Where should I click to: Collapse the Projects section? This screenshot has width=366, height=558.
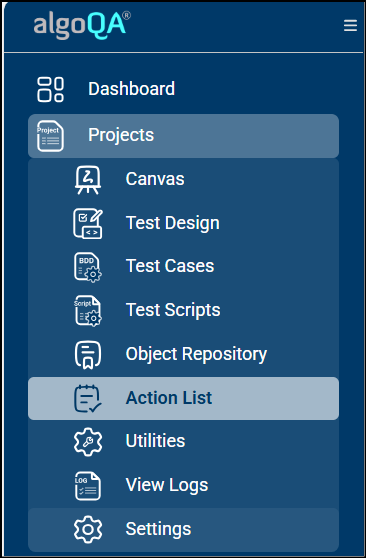point(183,136)
